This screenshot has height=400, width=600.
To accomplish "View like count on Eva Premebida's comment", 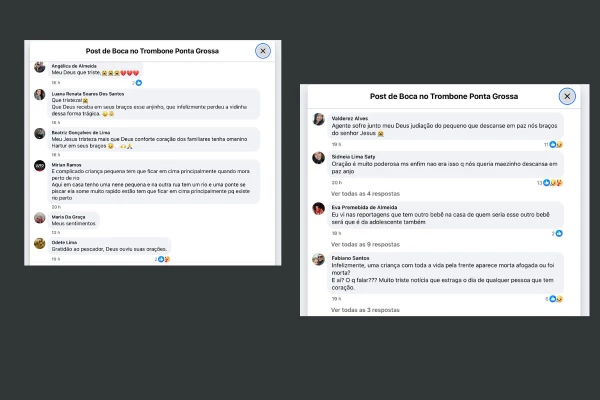I will [x=557, y=233].
